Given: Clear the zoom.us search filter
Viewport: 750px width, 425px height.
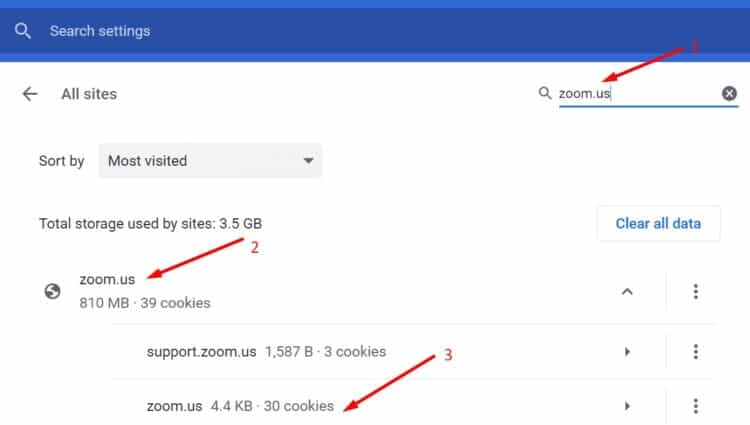Looking at the screenshot, I should 729,93.
